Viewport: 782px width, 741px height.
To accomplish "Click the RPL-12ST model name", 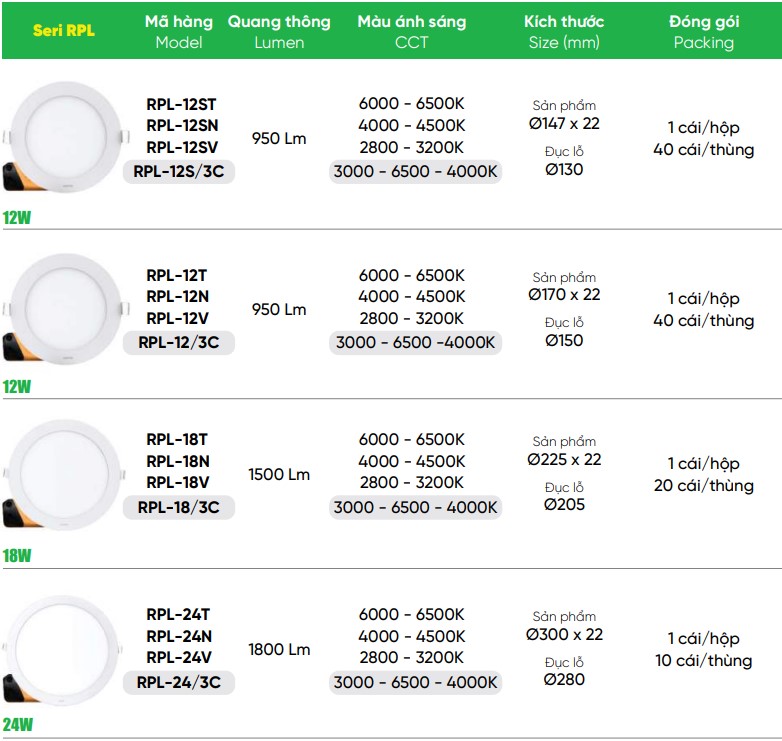I will click(x=181, y=105).
